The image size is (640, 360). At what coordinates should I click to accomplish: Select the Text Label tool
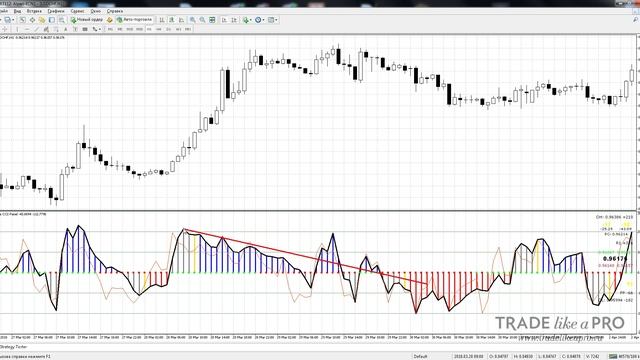(x=75, y=29)
